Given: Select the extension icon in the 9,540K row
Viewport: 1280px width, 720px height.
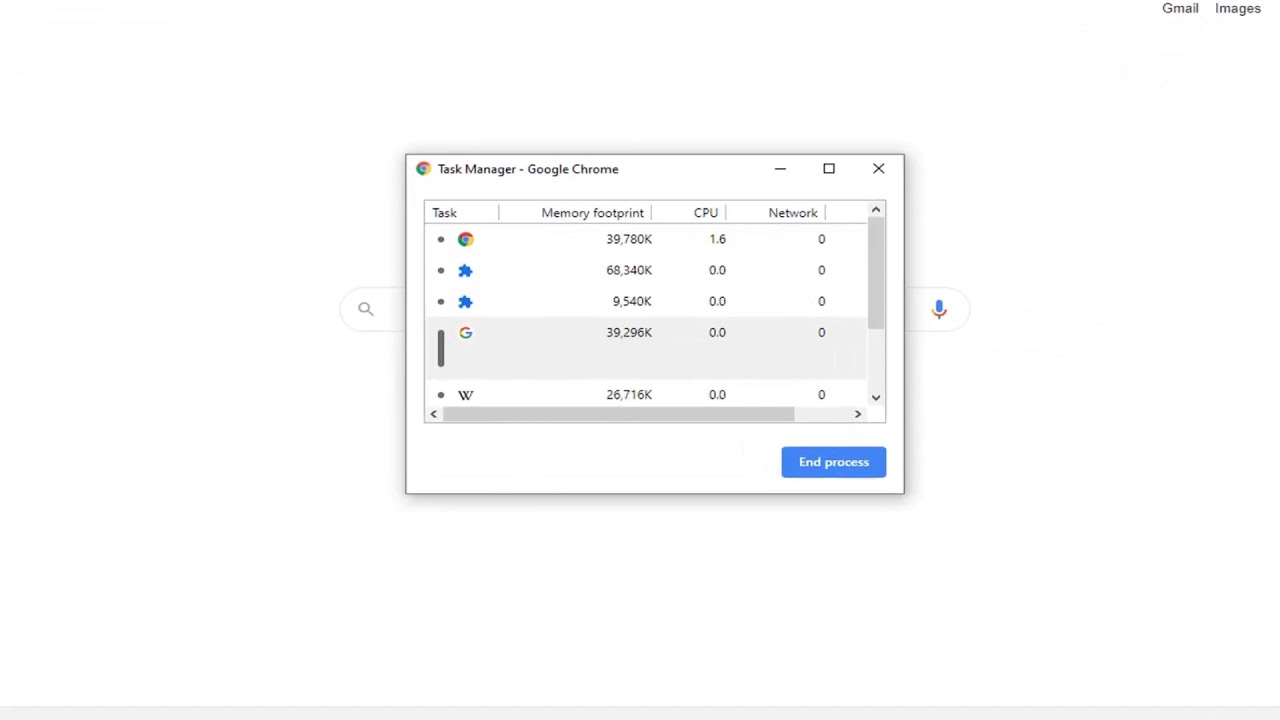Looking at the screenshot, I should click(x=465, y=301).
